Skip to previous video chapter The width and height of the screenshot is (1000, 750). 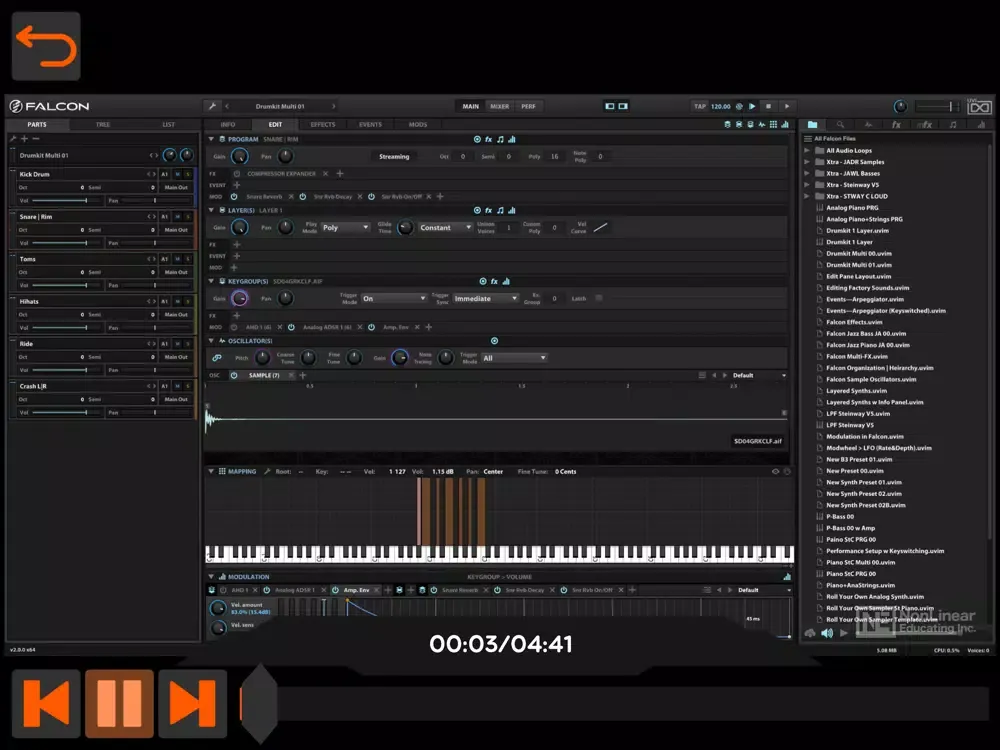tap(46, 703)
